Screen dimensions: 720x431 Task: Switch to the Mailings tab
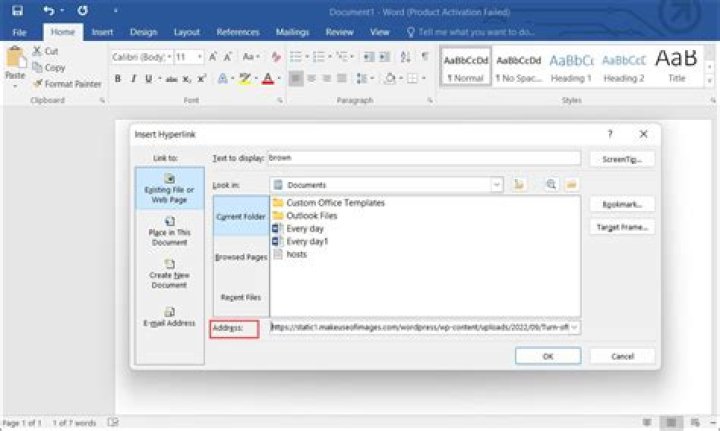[292, 32]
